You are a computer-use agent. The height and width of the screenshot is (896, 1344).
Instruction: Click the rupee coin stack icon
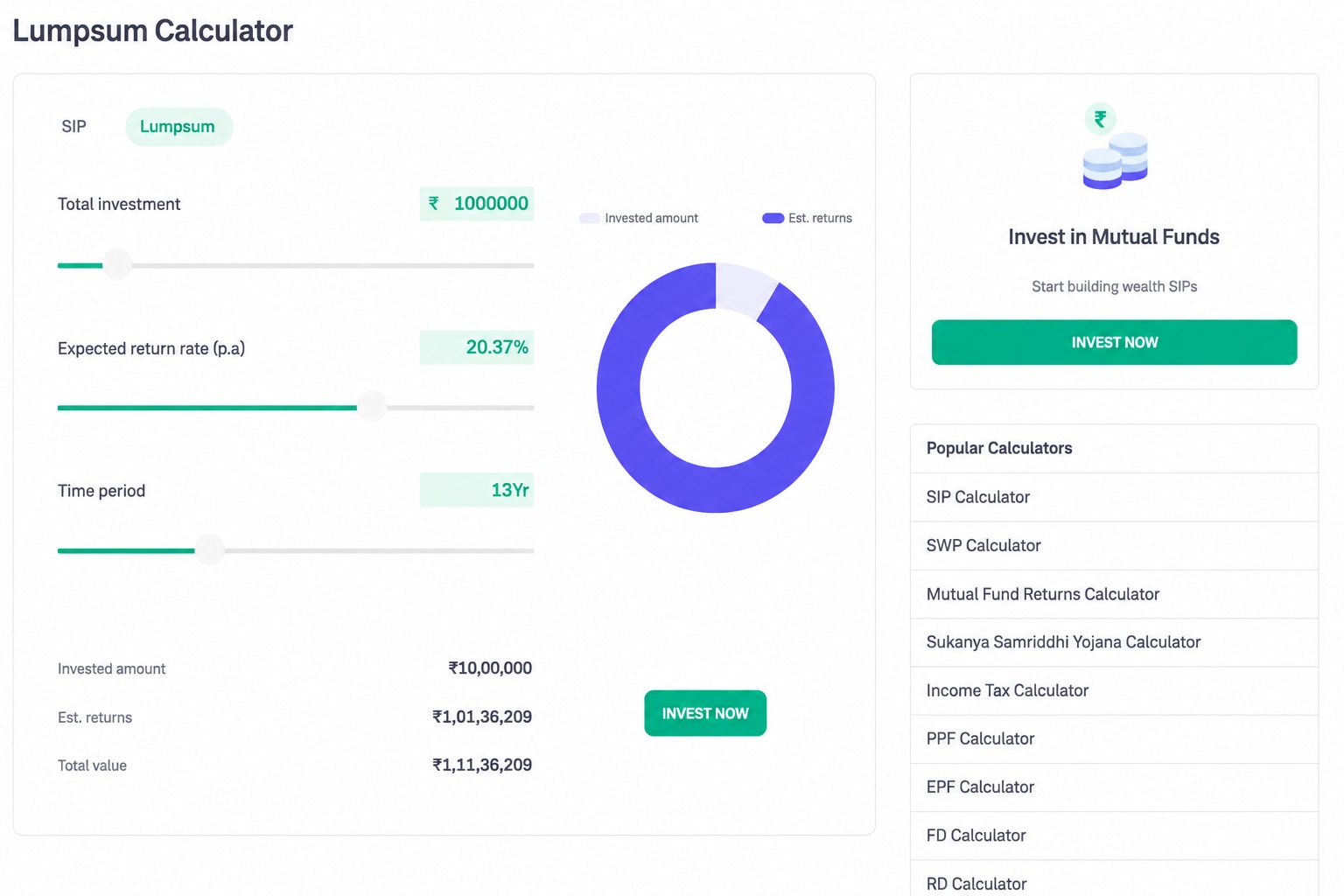1116,146
